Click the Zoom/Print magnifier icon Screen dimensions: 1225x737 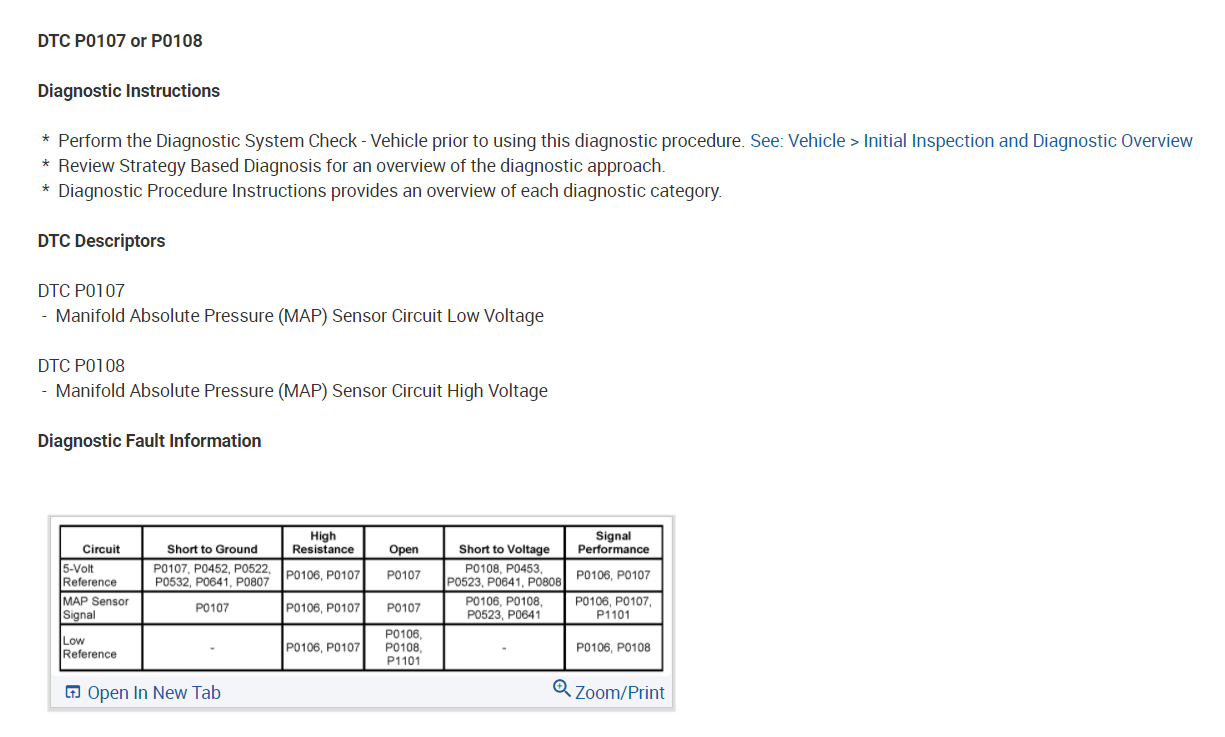click(x=562, y=689)
